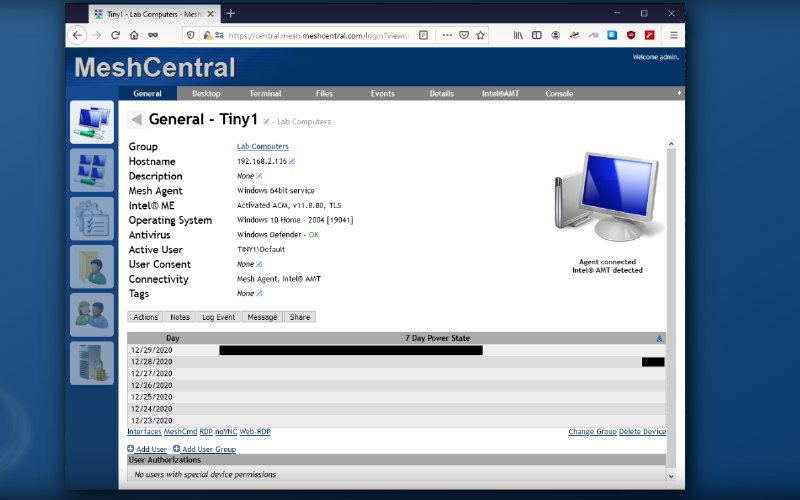Open the device groups sidebar icon
800x500 pixels.
[x=92, y=170]
